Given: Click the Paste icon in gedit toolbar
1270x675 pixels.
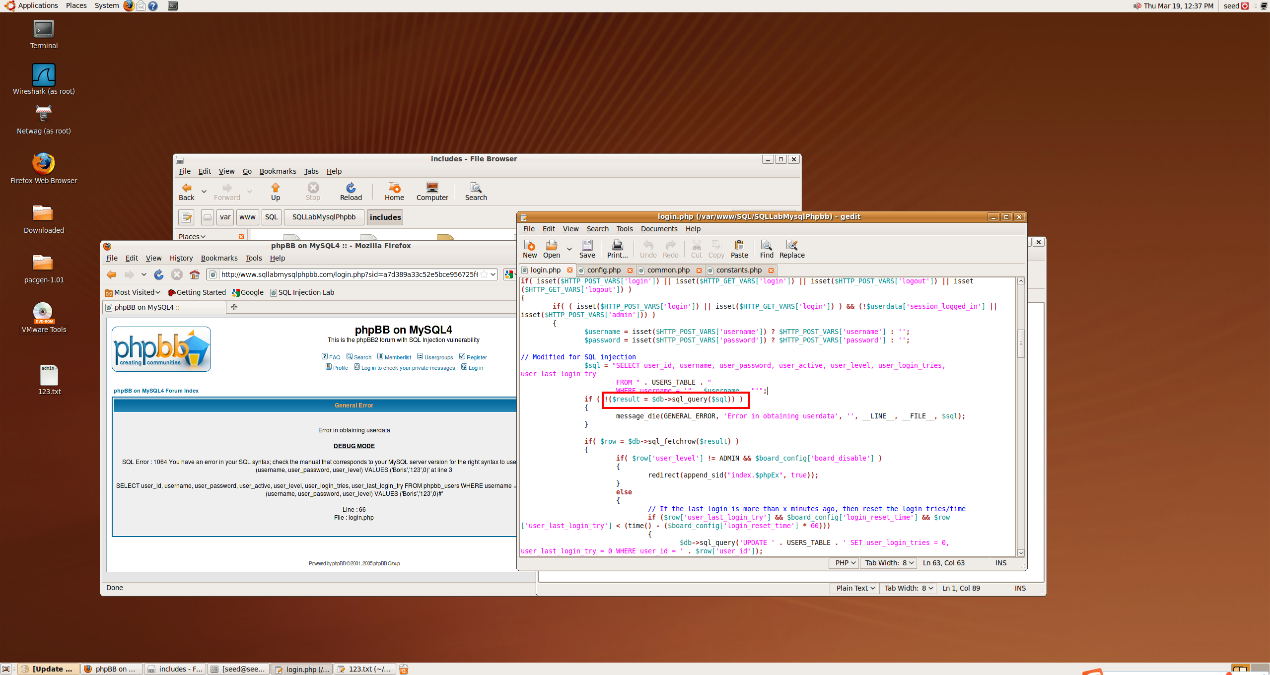Looking at the screenshot, I should click(x=739, y=248).
